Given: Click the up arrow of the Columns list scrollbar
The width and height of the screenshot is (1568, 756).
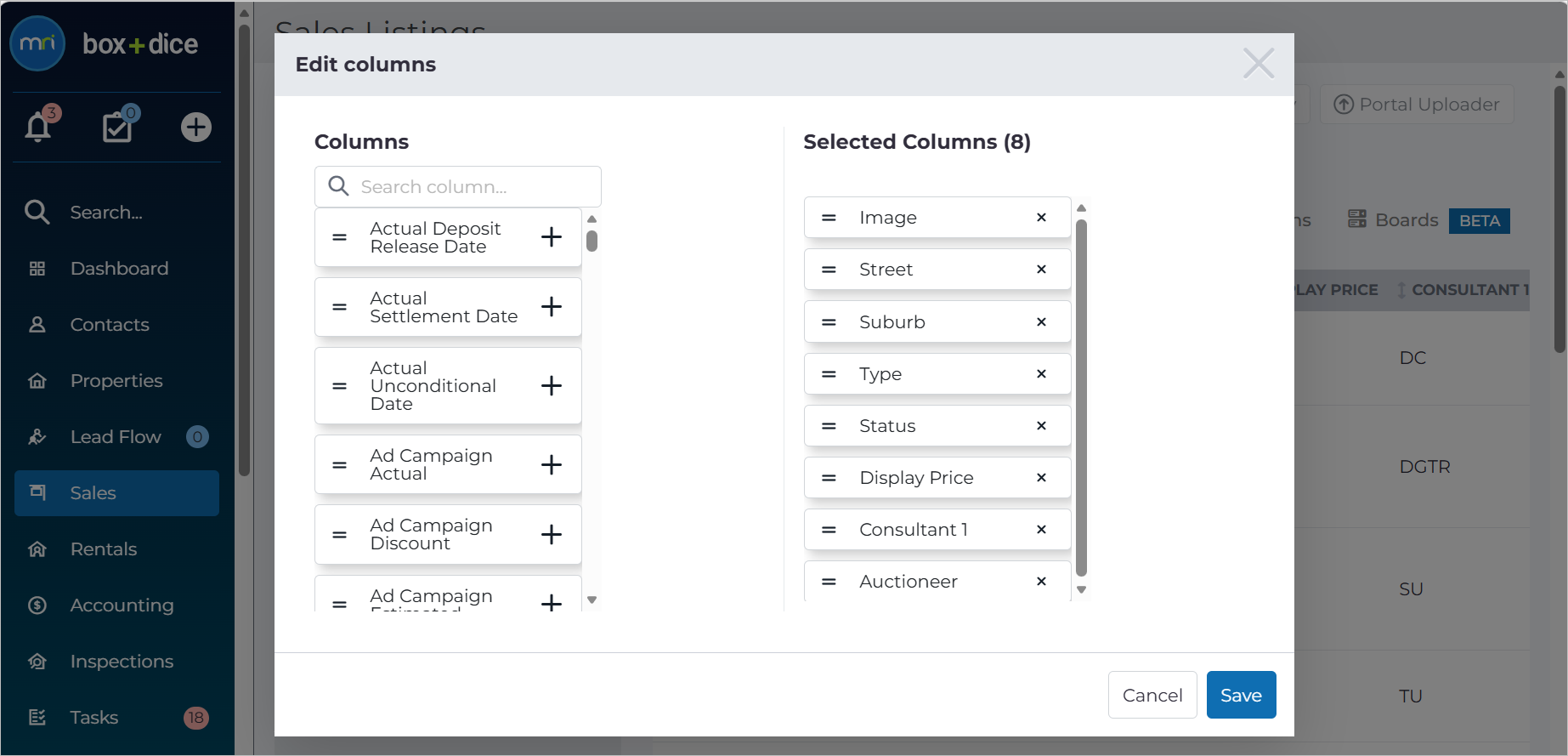Looking at the screenshot, I should click(592, 219).
